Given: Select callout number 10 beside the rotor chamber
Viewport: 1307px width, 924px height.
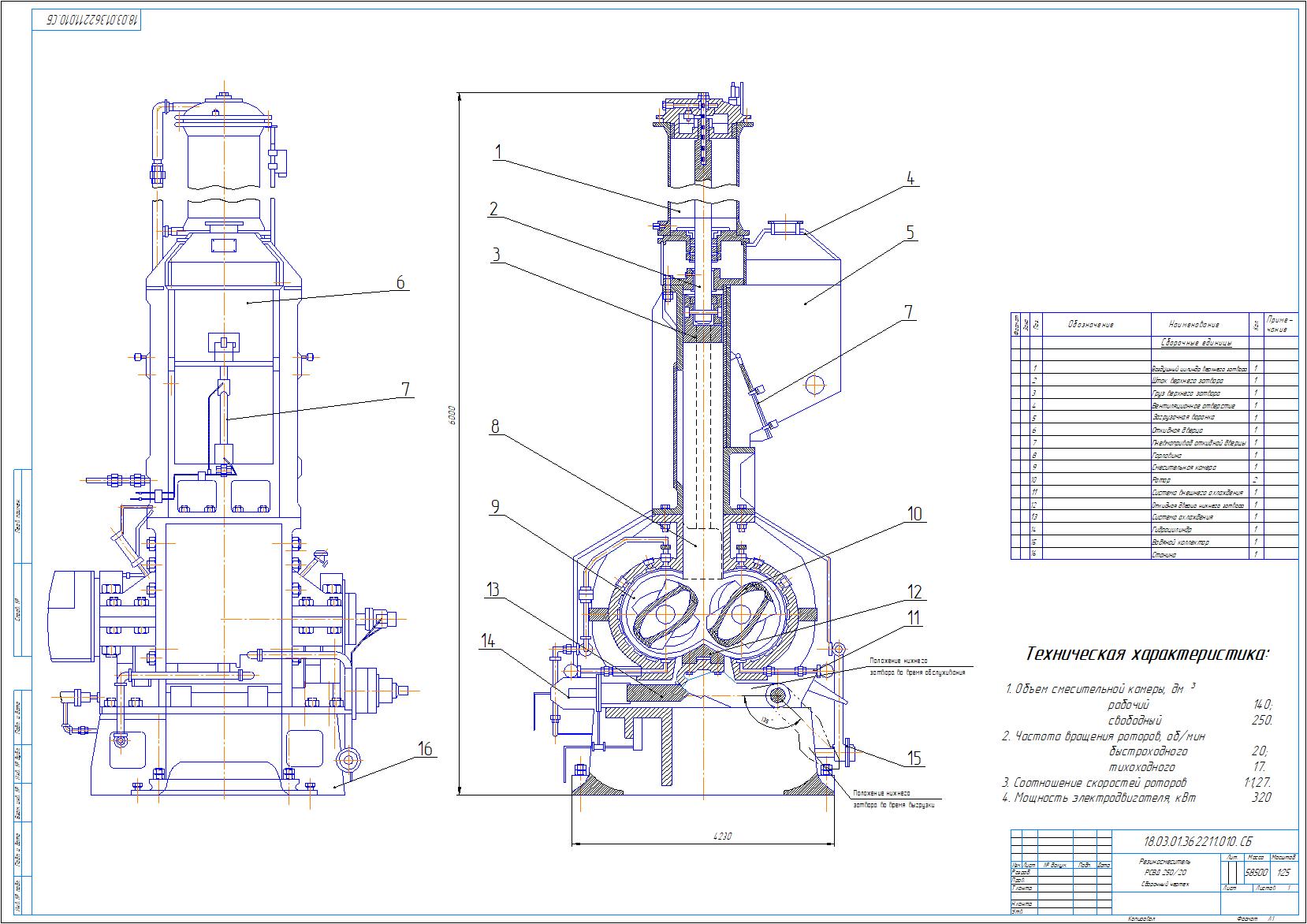Looking at the screenshot, I should (914, 514).
